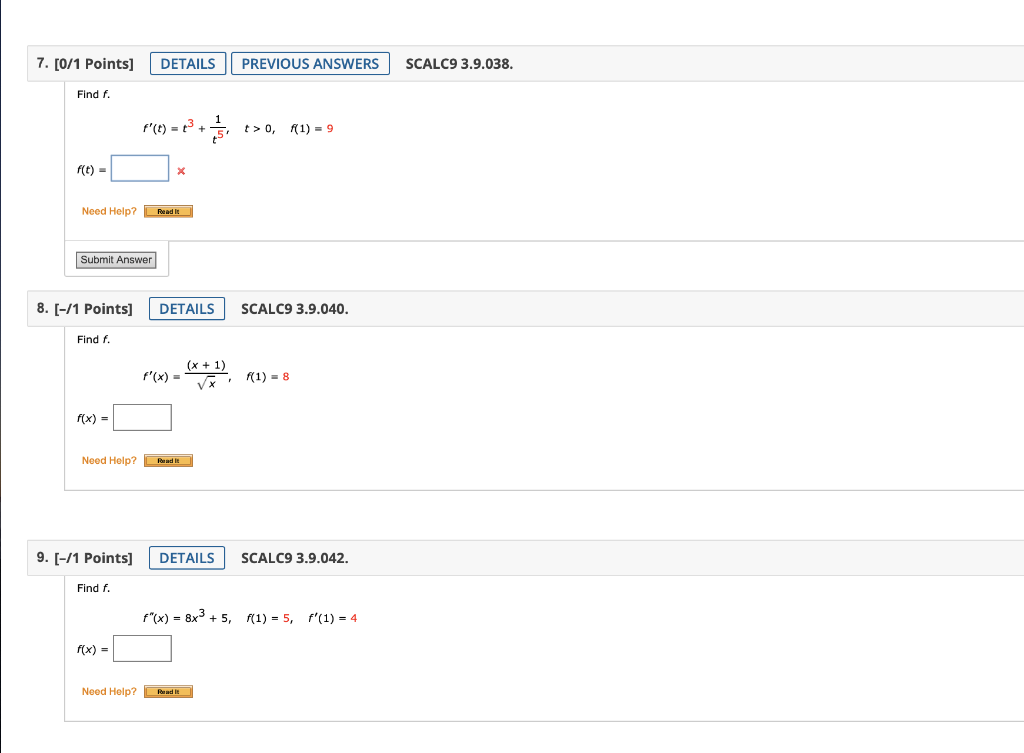The image size is (1024, 753).
Task: Click the SCALC9 3.9.038 exercise reference
Action: point(458,63)
